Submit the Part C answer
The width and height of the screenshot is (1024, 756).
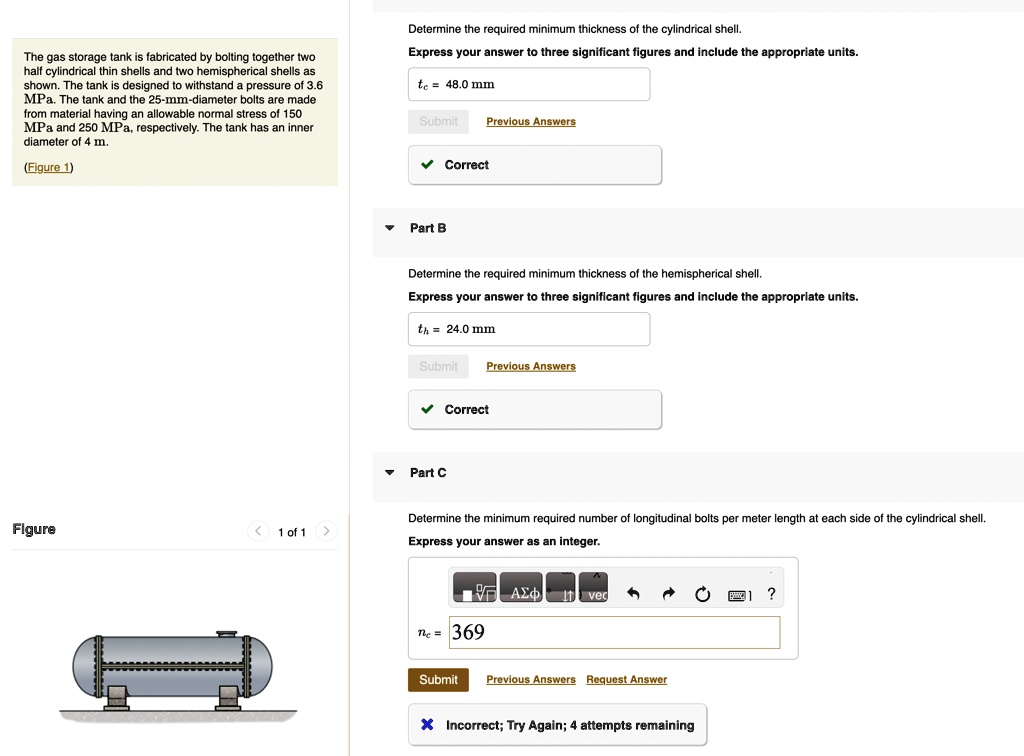pyautogui.click(x=438, y=680)
